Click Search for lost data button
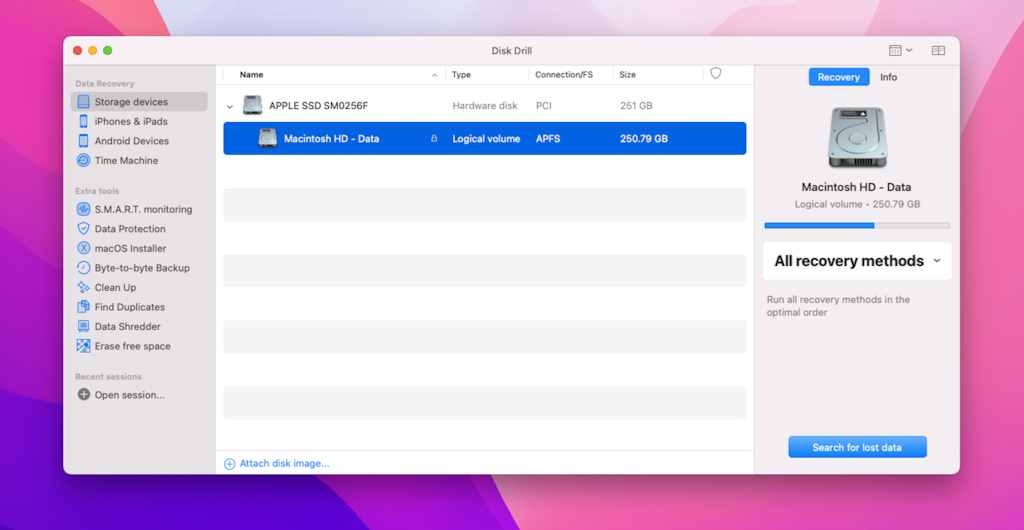 pyautogui.click(x=857, y=447)
